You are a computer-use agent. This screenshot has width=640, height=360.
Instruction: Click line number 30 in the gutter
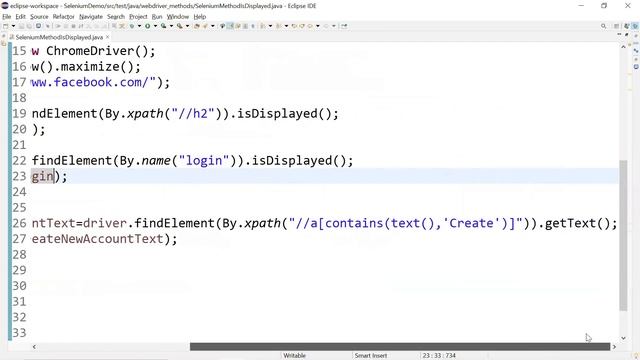tap(19, 286)
